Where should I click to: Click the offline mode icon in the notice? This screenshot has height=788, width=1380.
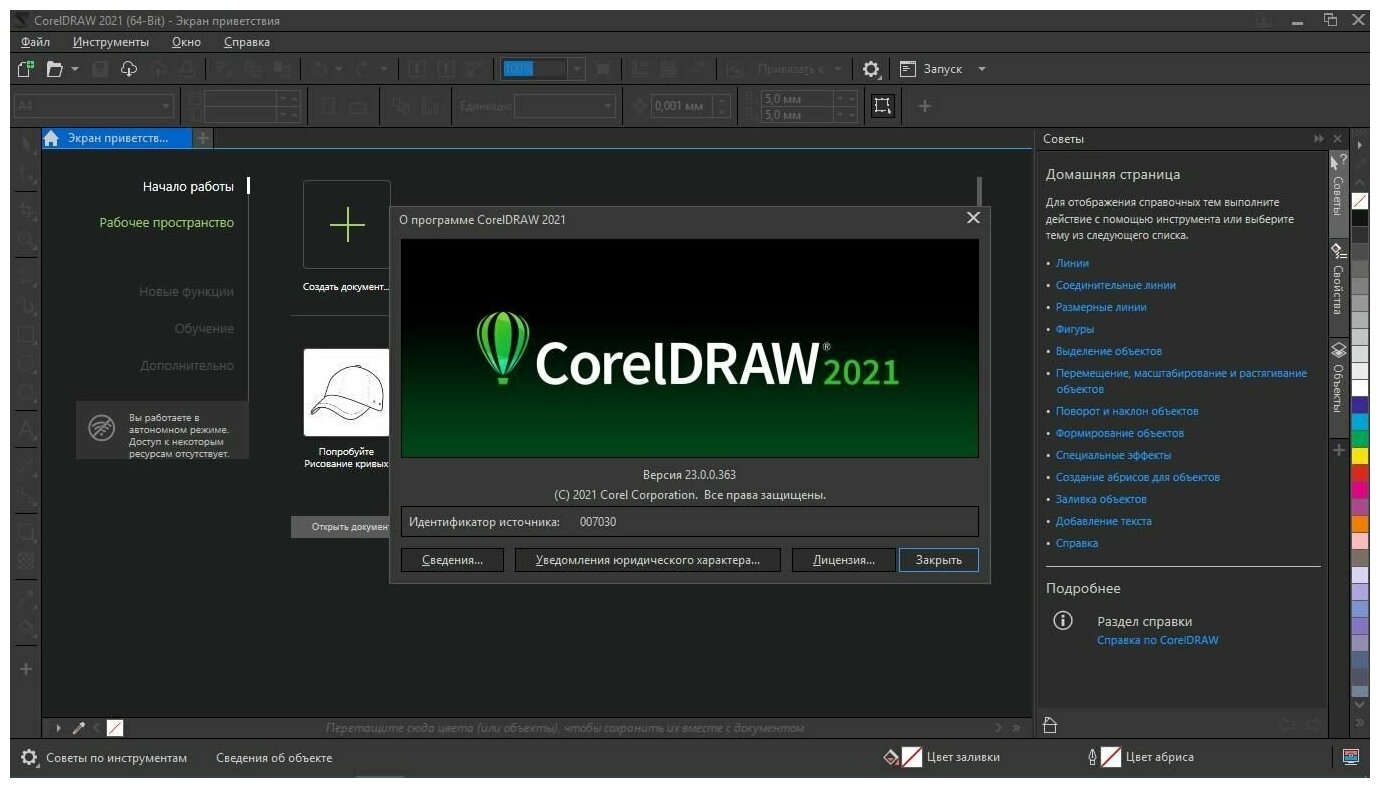pos(102,428)
